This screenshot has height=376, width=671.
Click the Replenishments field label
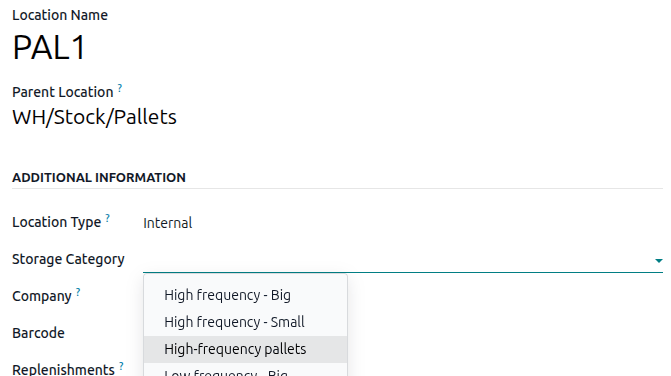click(x=63, y=370)
